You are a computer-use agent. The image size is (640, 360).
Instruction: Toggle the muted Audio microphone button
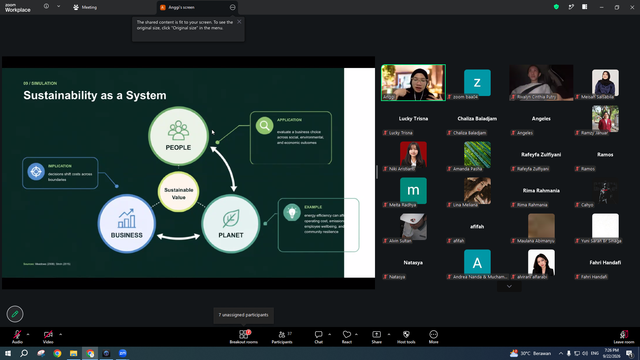[17, 337]
